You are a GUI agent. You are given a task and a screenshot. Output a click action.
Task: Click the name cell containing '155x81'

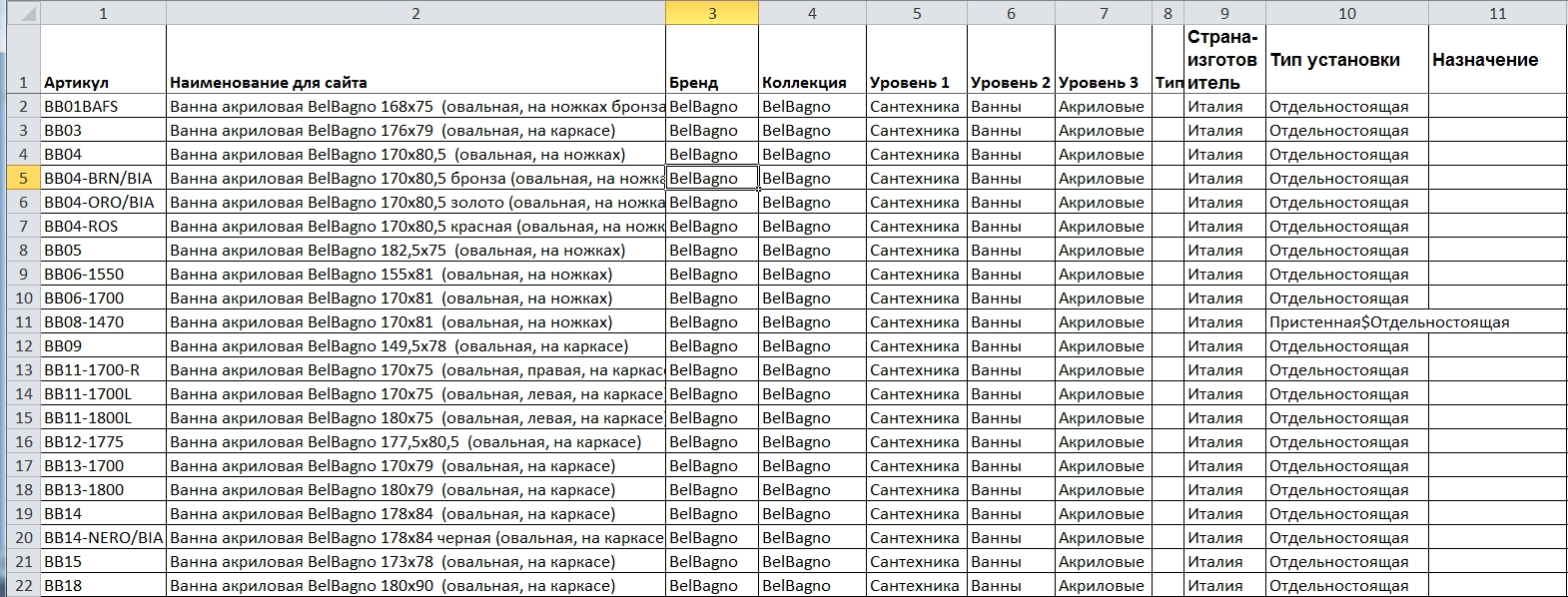[x=415, y=274]
